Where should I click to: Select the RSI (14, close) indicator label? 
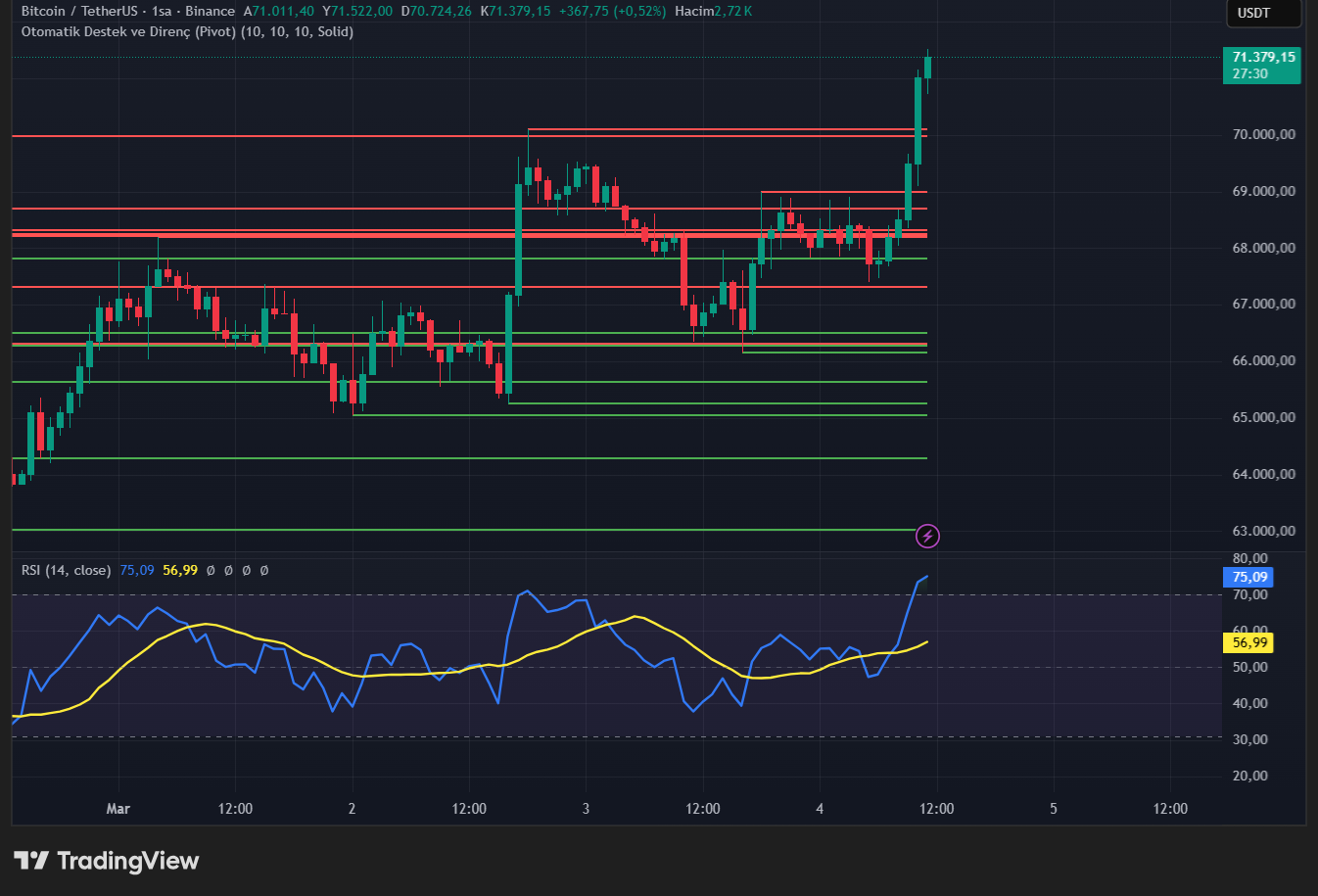point(65,569)
